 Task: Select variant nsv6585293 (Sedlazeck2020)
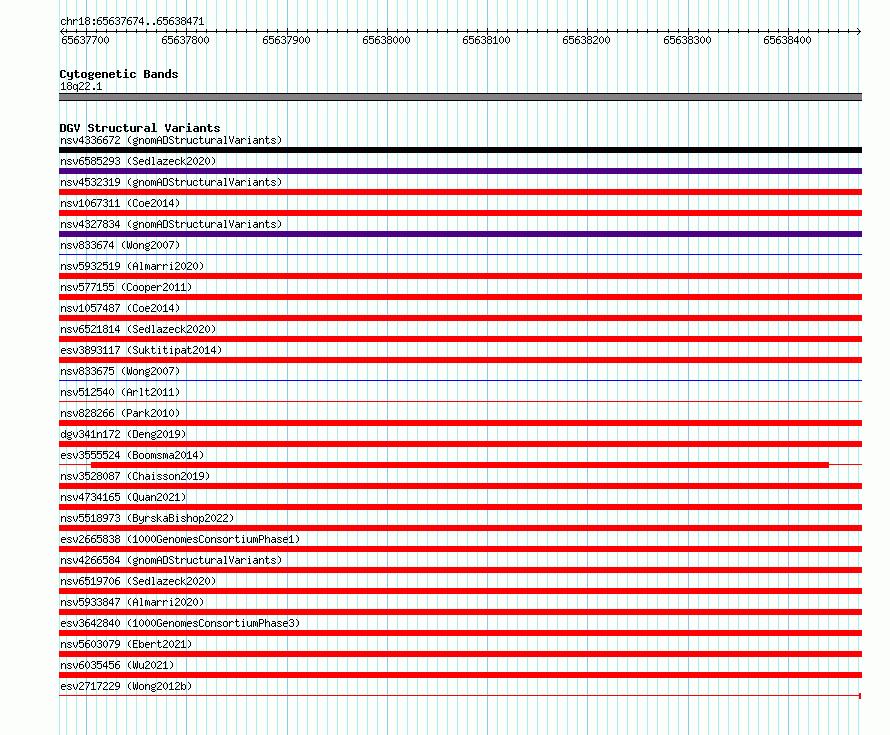click(x=138, y=161)
